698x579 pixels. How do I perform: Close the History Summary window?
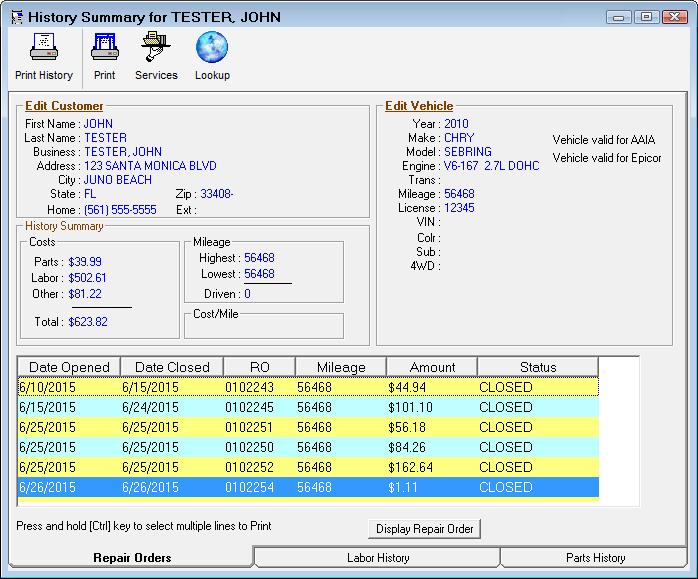674,17
